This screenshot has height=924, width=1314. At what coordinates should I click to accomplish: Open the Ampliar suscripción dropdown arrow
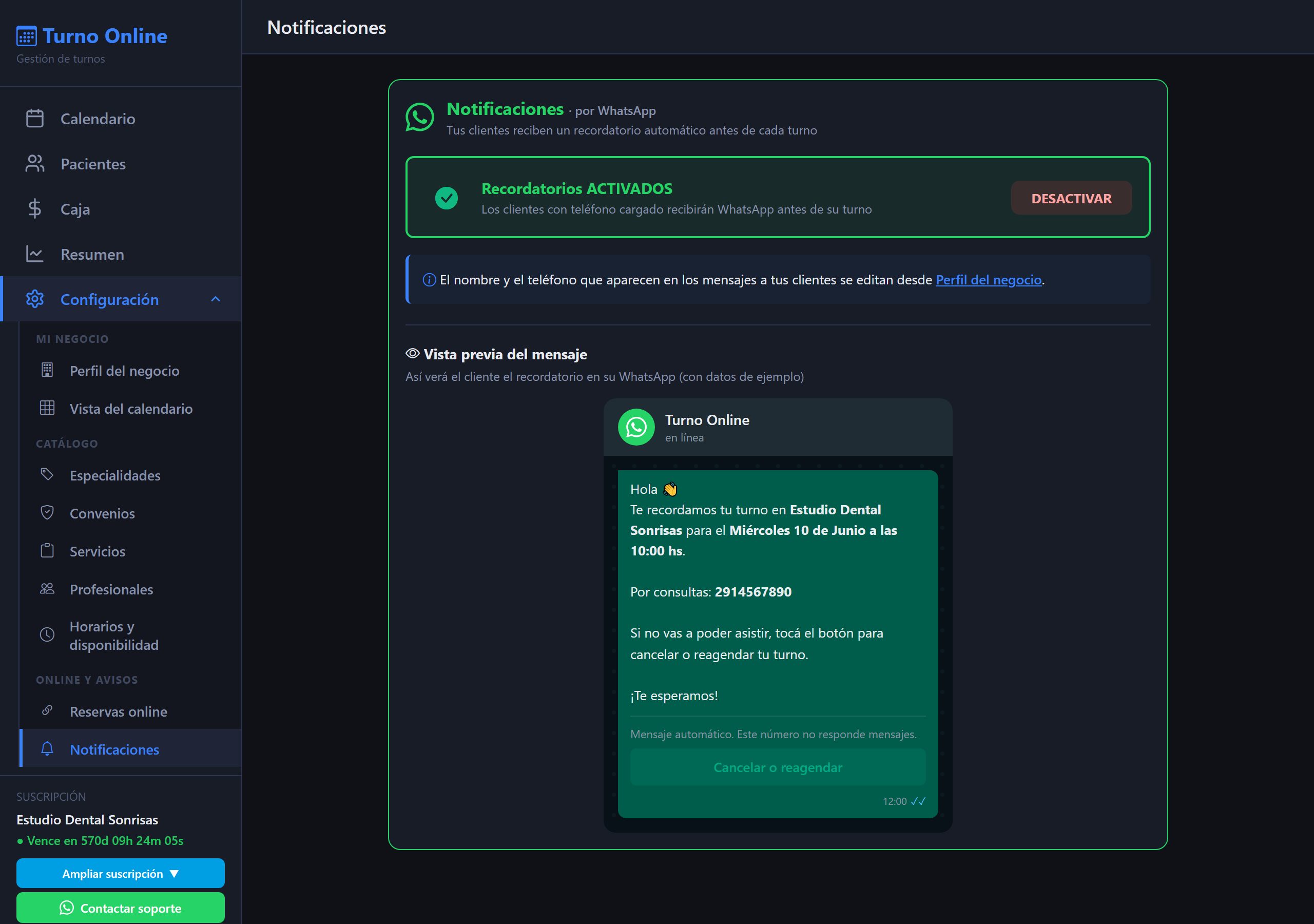point(175,874)
